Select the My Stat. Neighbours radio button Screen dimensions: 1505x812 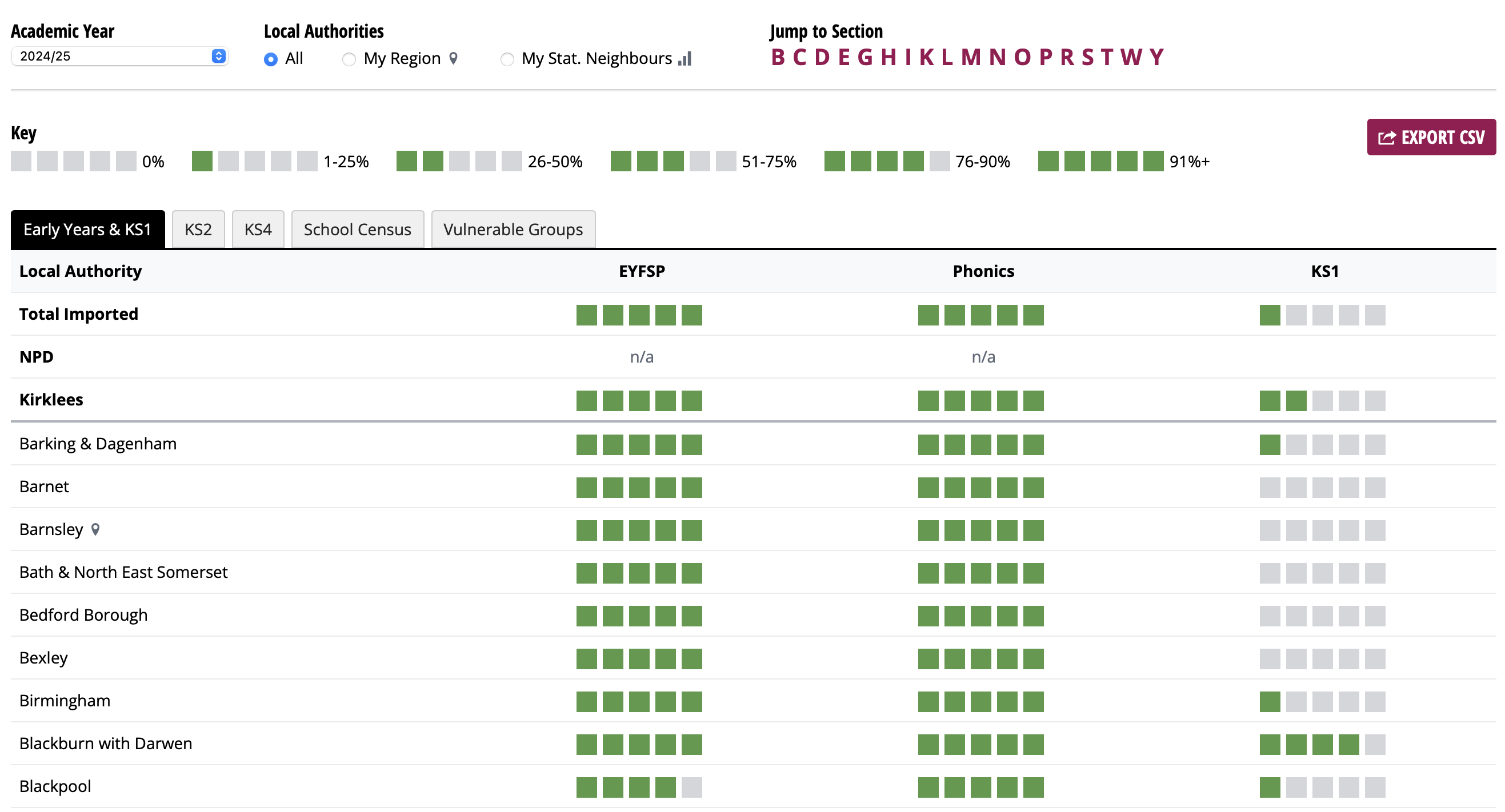click(x=507, y=59)
